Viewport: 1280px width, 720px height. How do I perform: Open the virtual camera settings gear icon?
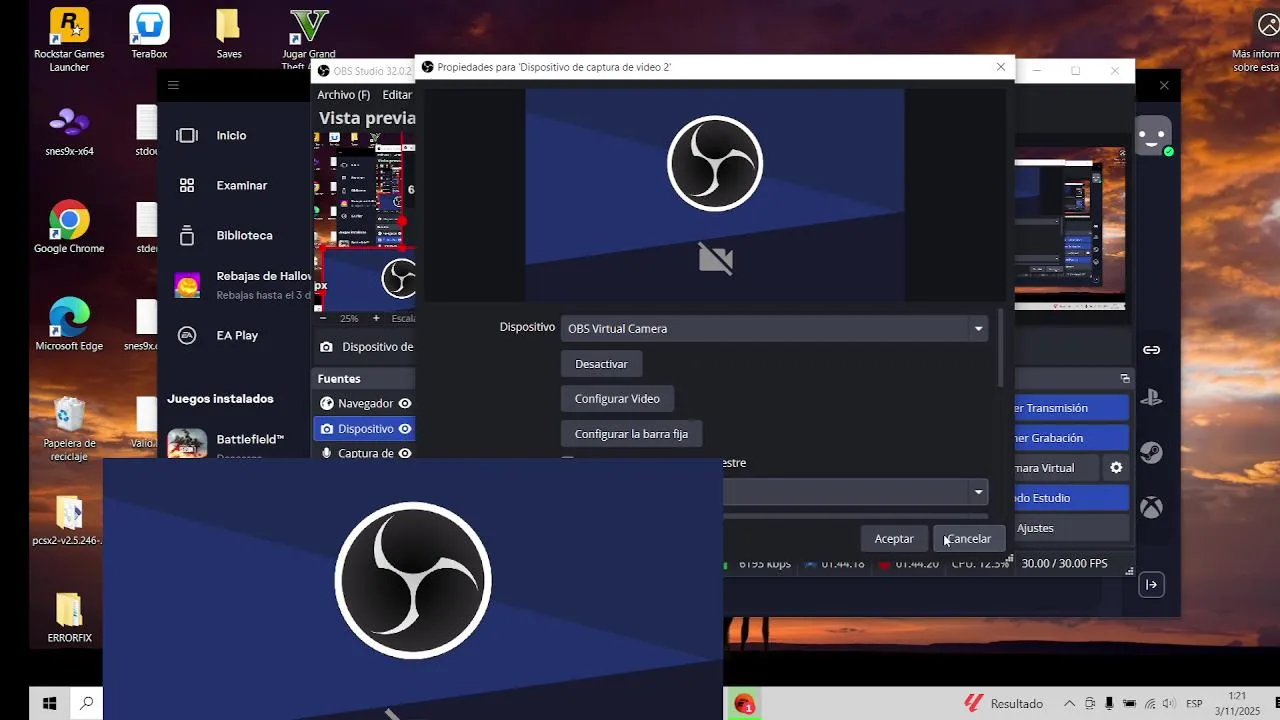[x=1116, y=467]
